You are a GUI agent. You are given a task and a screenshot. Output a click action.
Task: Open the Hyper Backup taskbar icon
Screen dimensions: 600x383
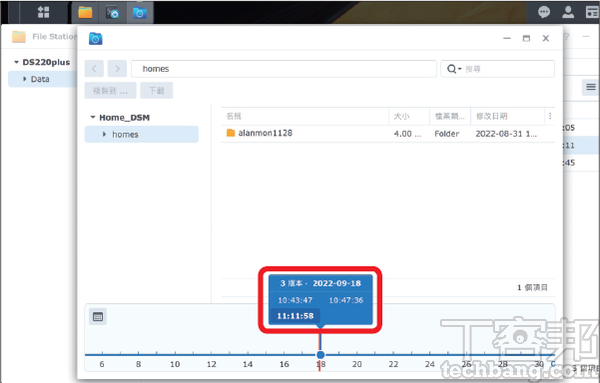point(112,13)
